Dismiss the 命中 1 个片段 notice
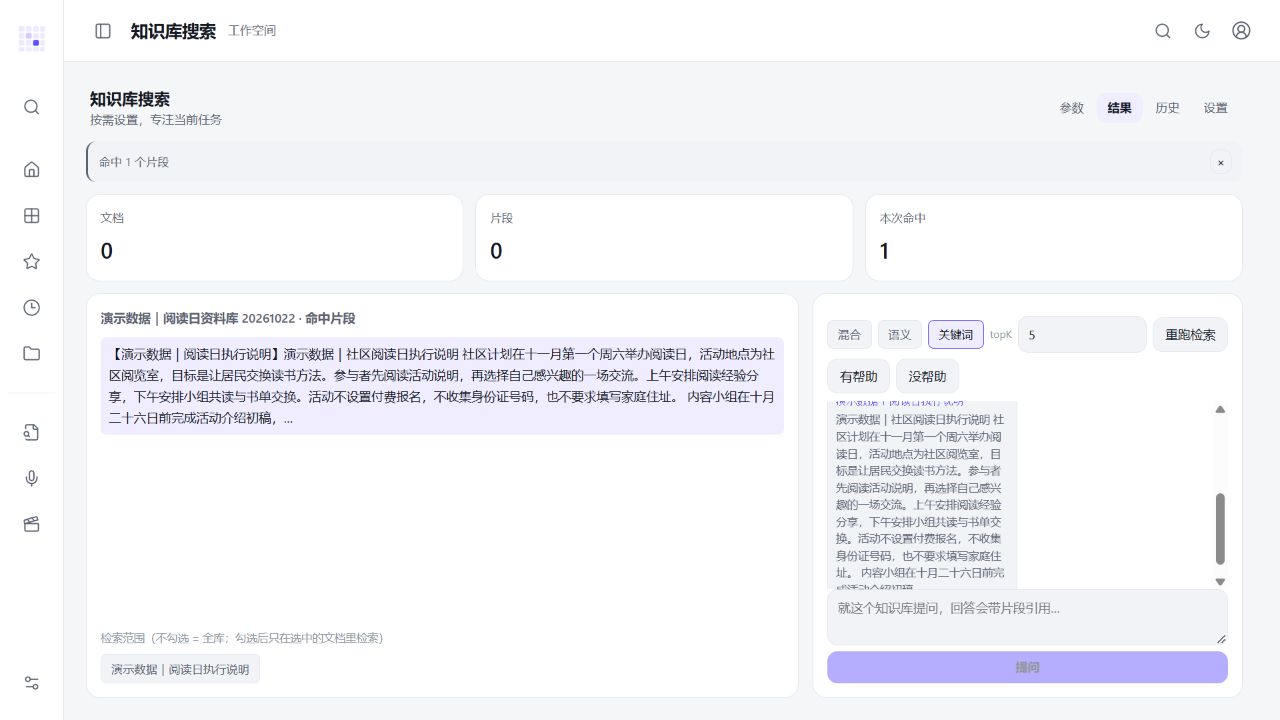This screenshot has width=1280, height=720. coord(1220,162)
